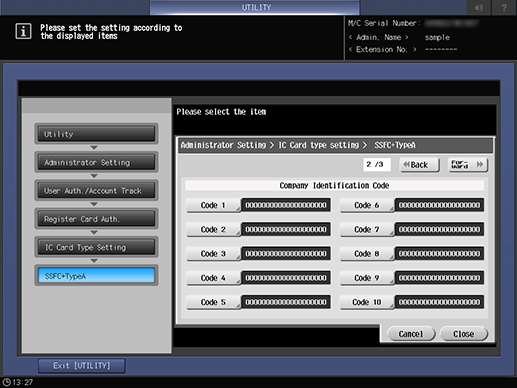Select the Code 1 button

tap(213, 205)
